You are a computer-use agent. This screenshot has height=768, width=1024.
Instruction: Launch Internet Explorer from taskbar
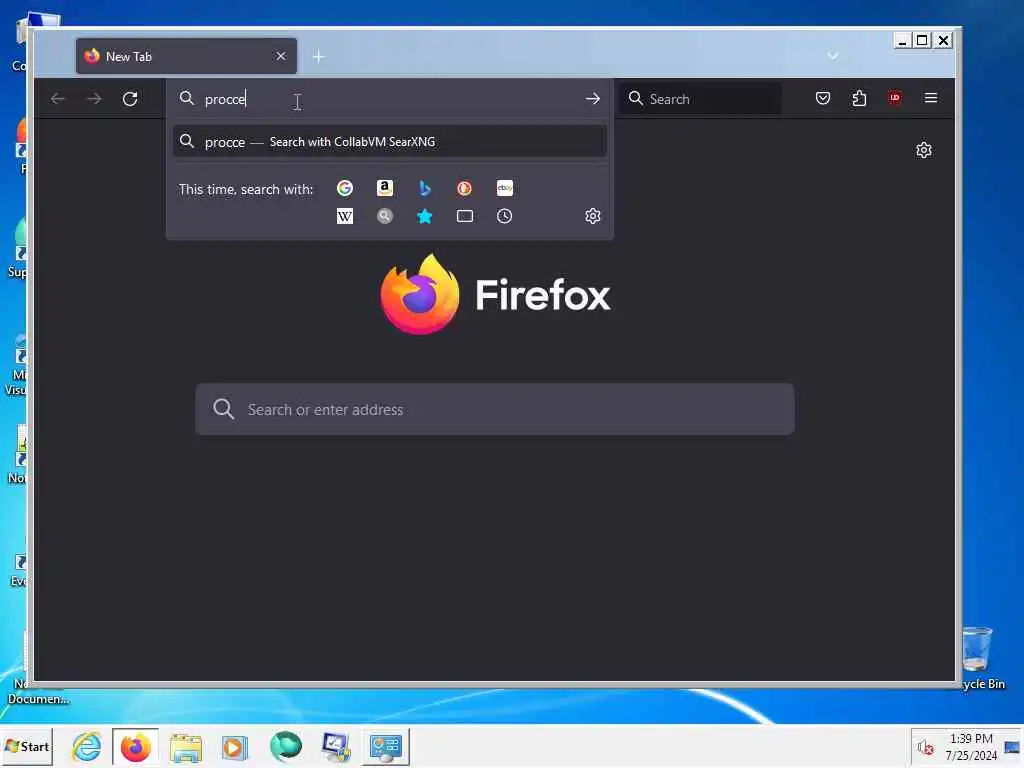click(x=86, y=746)
